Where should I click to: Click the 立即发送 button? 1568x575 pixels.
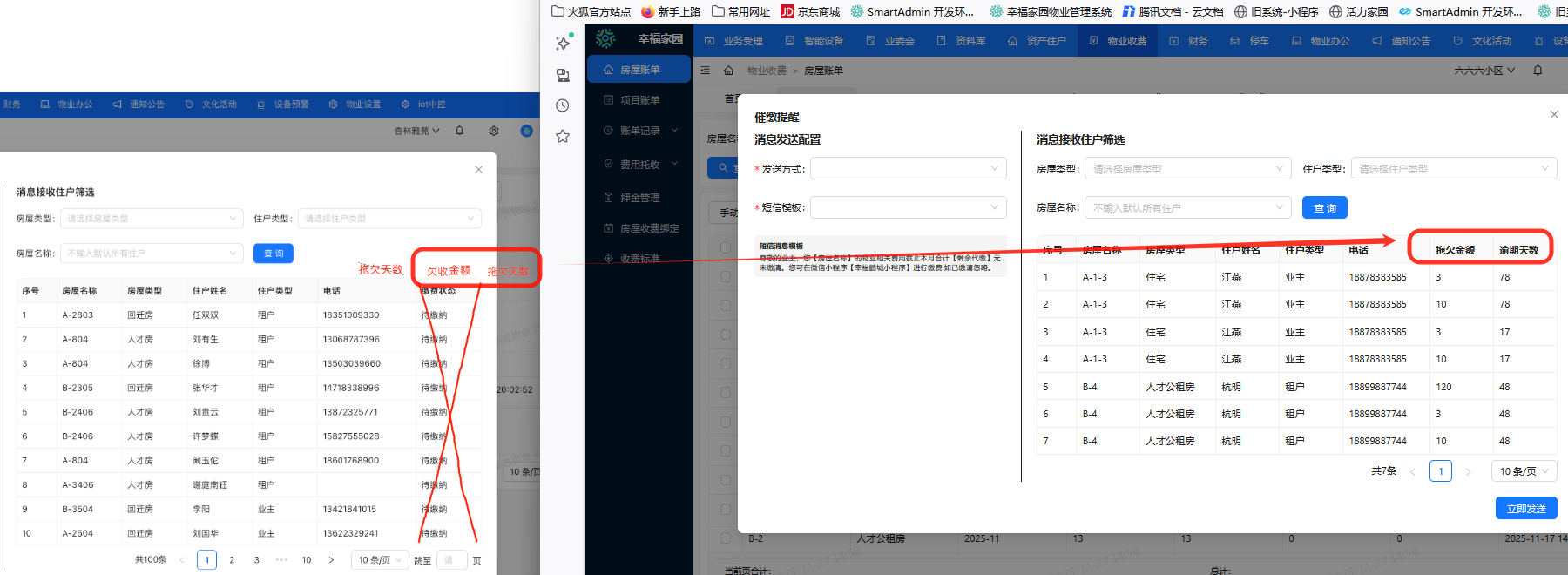[x=1526, y=508]
